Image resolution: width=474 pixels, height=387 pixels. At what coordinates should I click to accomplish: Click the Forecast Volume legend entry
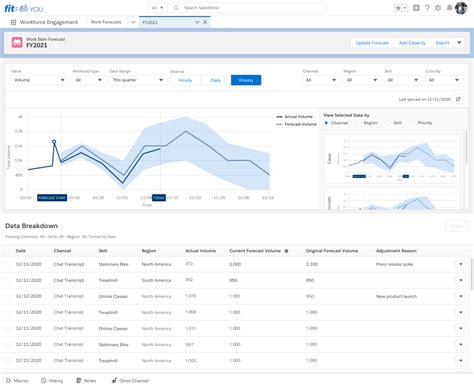coord(296,124)
